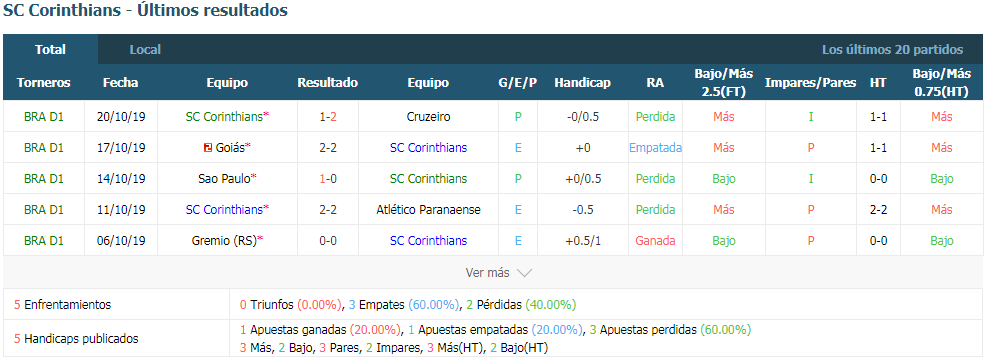Switch to the Local tab
Screen dimensions: 984x364
(145, 50)
